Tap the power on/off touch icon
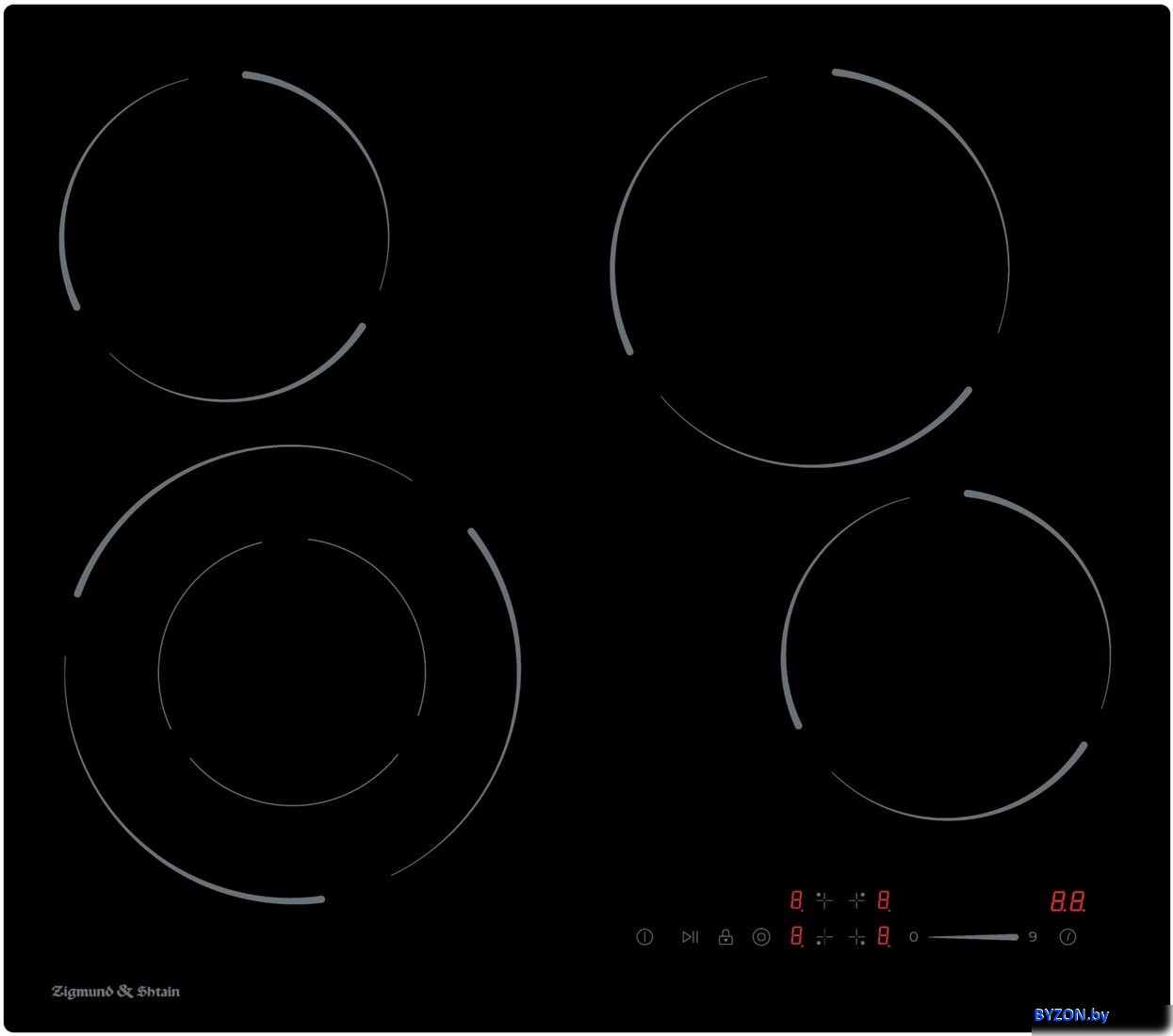Image resolution: width=1173 pixels, height=1036 pixels. click(644, 937)
